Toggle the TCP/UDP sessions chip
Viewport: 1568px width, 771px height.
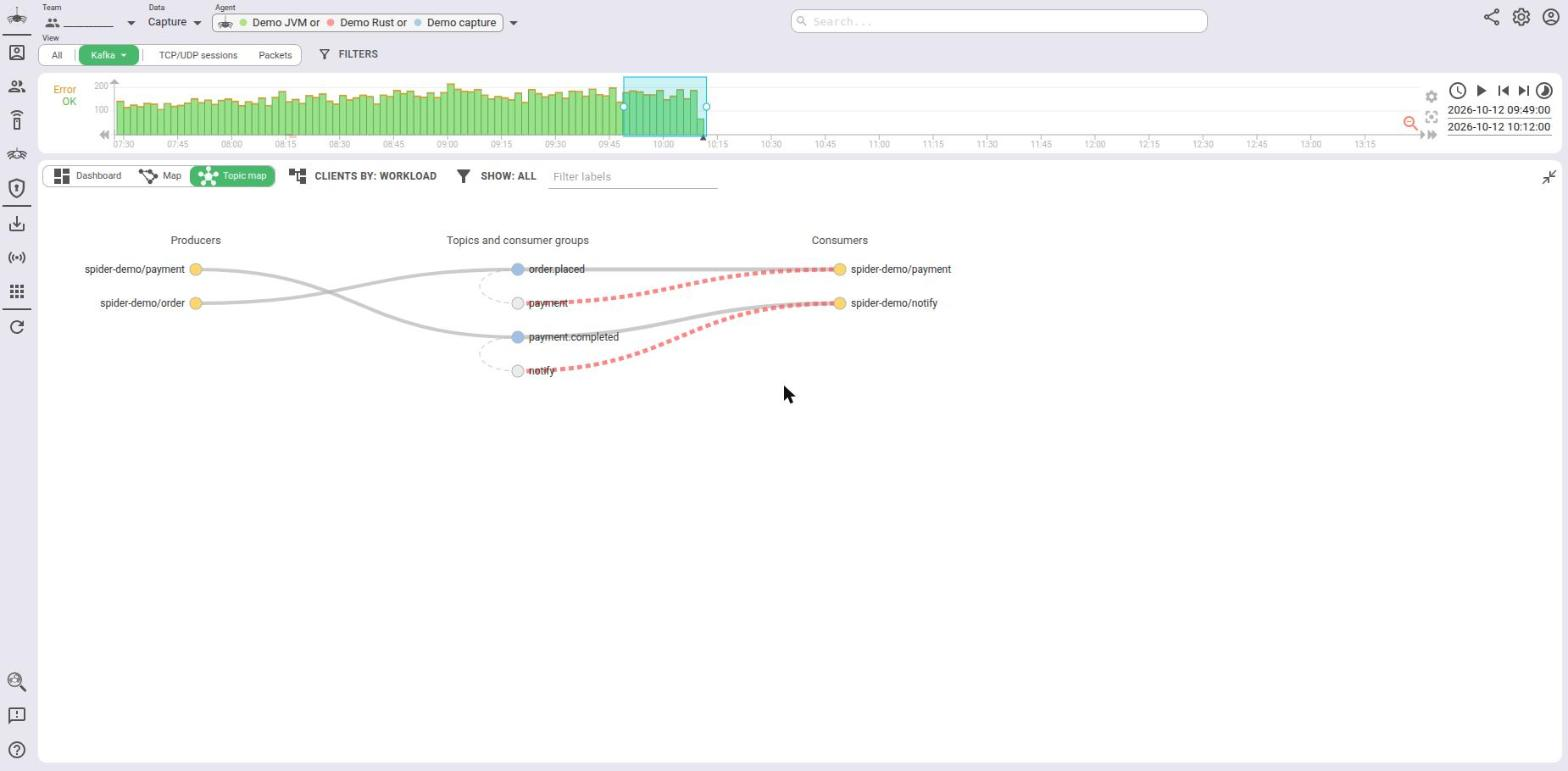click(x=198, y=55)
